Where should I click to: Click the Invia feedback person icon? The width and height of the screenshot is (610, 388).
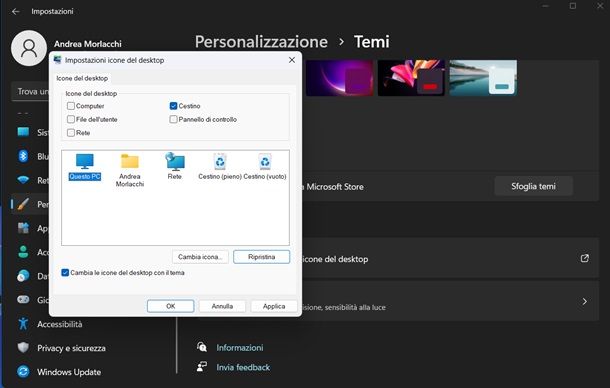click(x=202, y=367)
